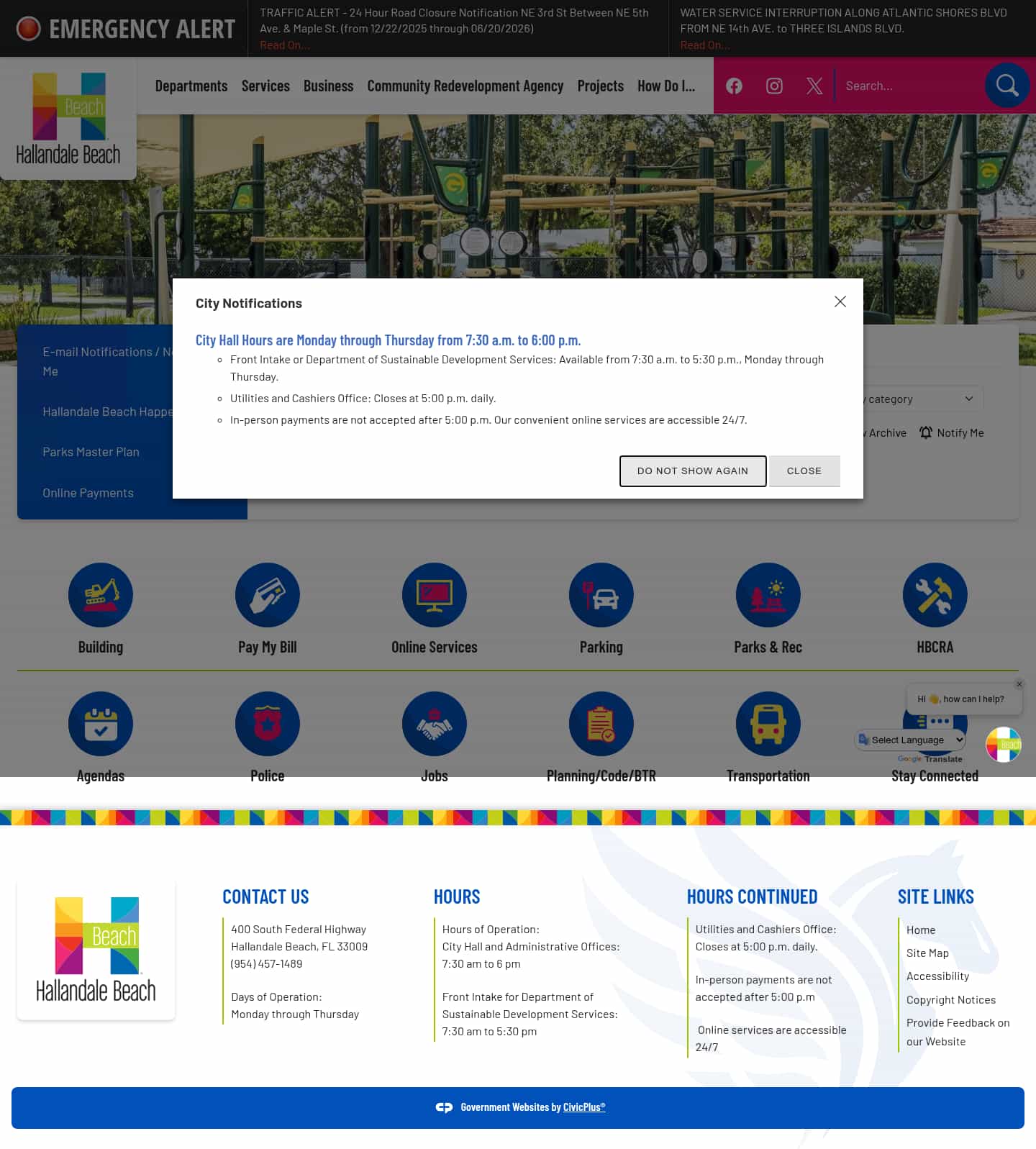The height and width of the screenshot is (1149, 1036).
Task: Open the Facebook page icon
Action: [x=734, y=86]
